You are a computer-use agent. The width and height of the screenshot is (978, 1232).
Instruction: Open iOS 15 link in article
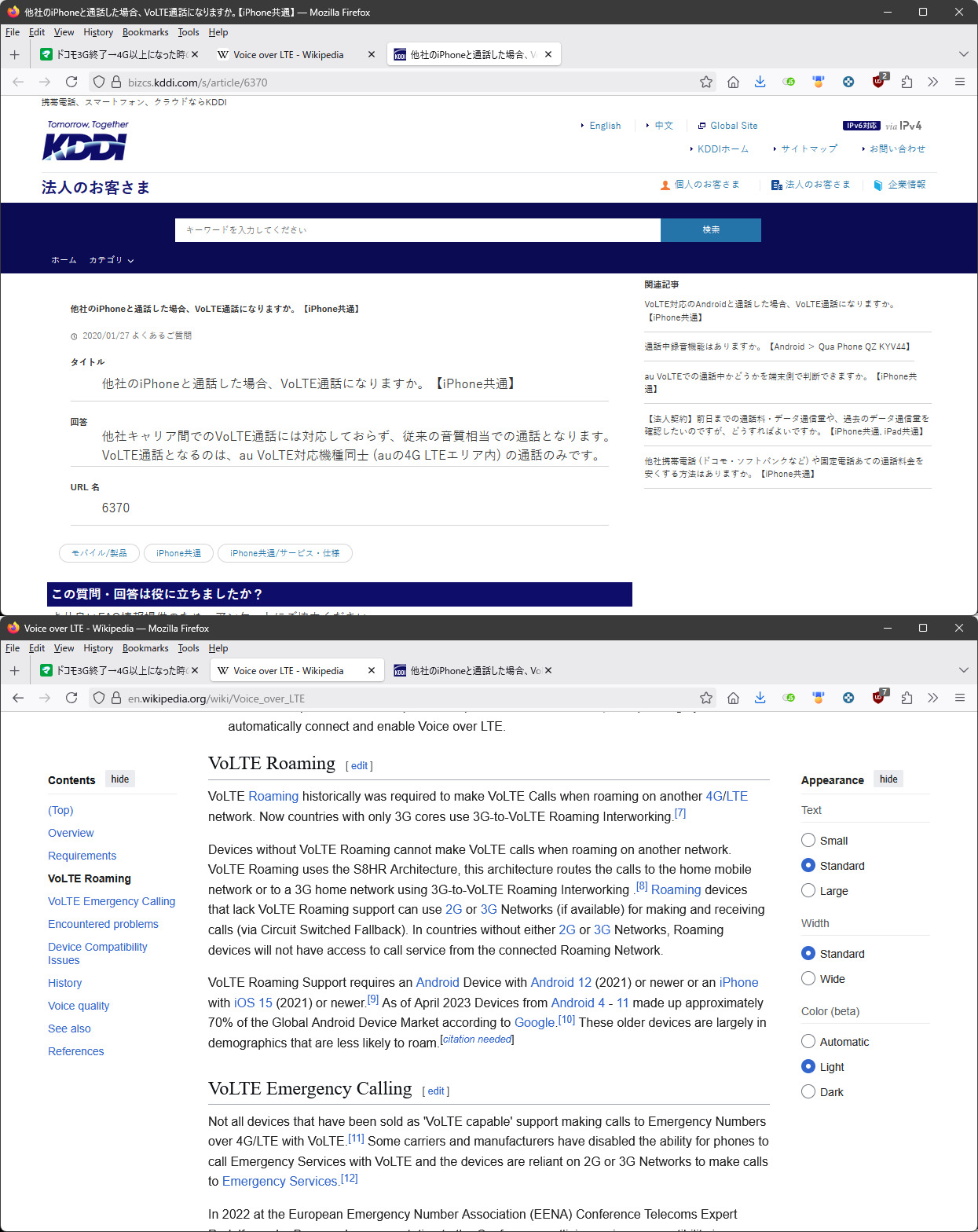253,1003
